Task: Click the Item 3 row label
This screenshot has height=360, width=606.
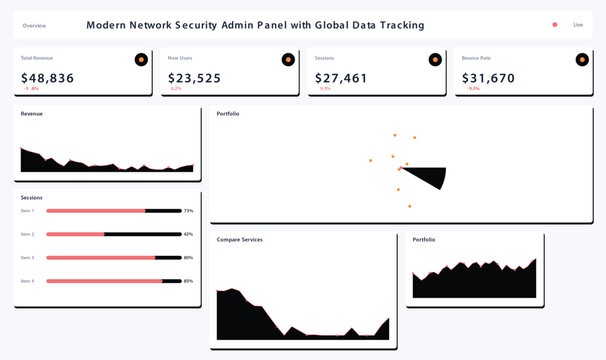Action: click(x=27, y=258)
